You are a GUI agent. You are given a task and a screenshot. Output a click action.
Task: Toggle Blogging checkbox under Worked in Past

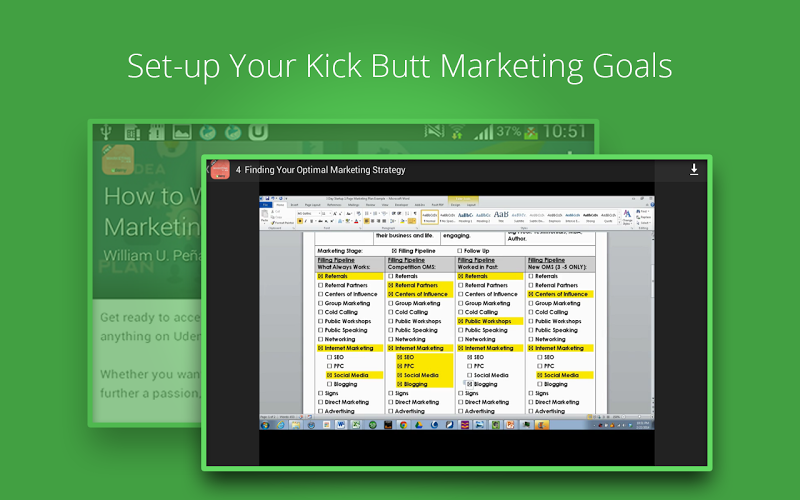click(470, 384)
